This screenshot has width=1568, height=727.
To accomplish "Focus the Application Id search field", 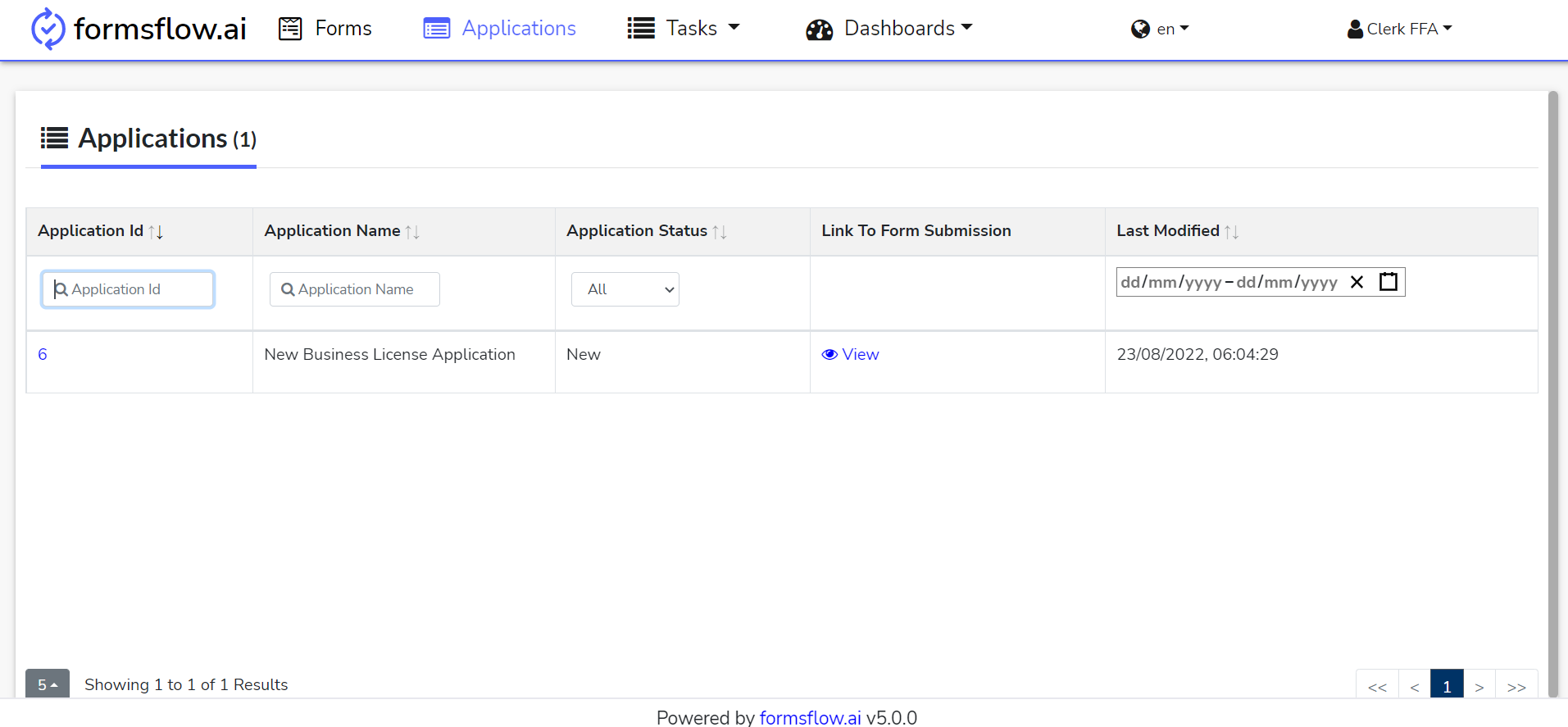I will (x=128, y=289).
